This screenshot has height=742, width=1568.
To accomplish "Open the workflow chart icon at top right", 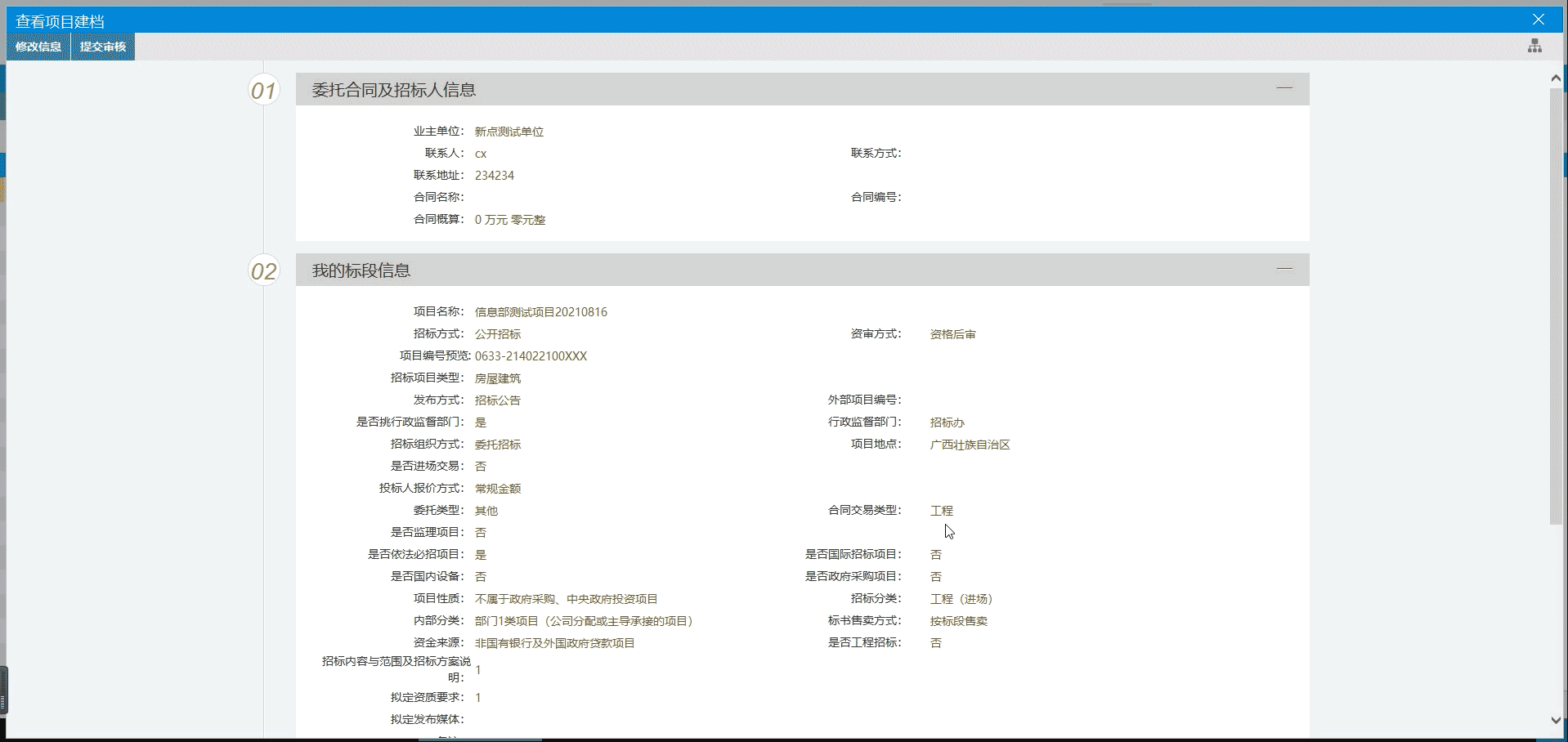I will pyautogui.click(x=1534, y=47).
